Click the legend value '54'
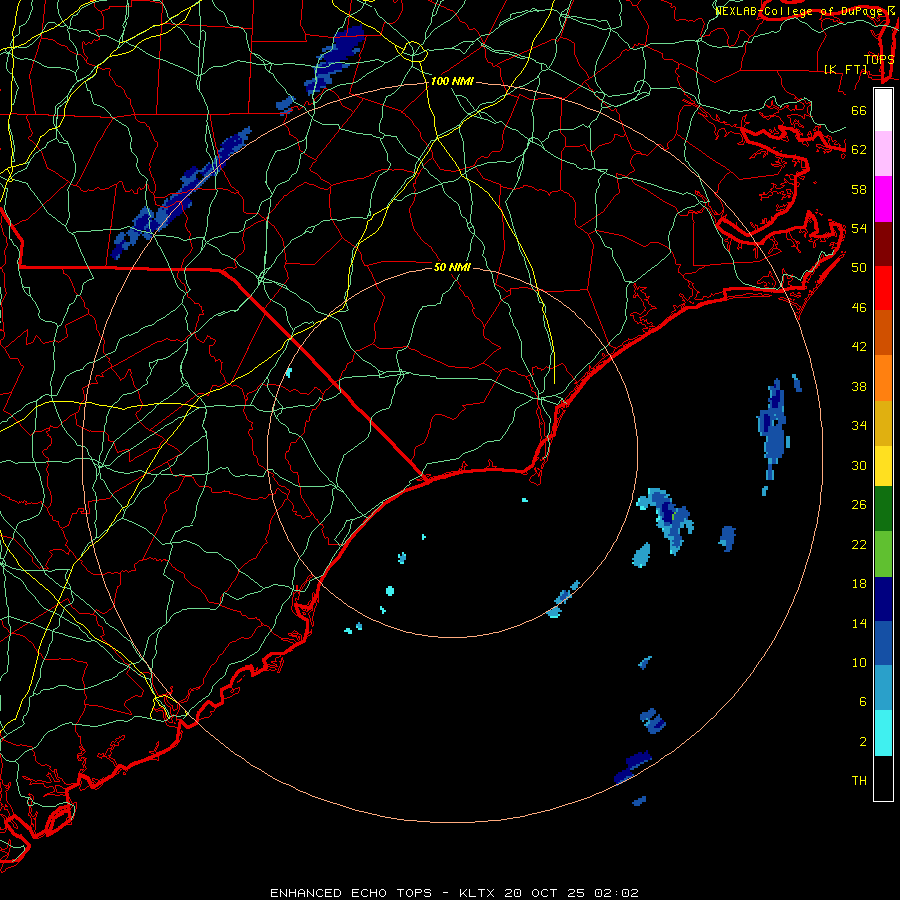 click(x=859, y=229)
